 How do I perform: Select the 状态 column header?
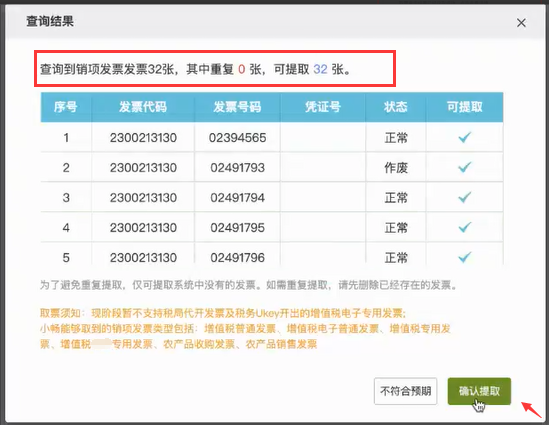coord(396,107)
